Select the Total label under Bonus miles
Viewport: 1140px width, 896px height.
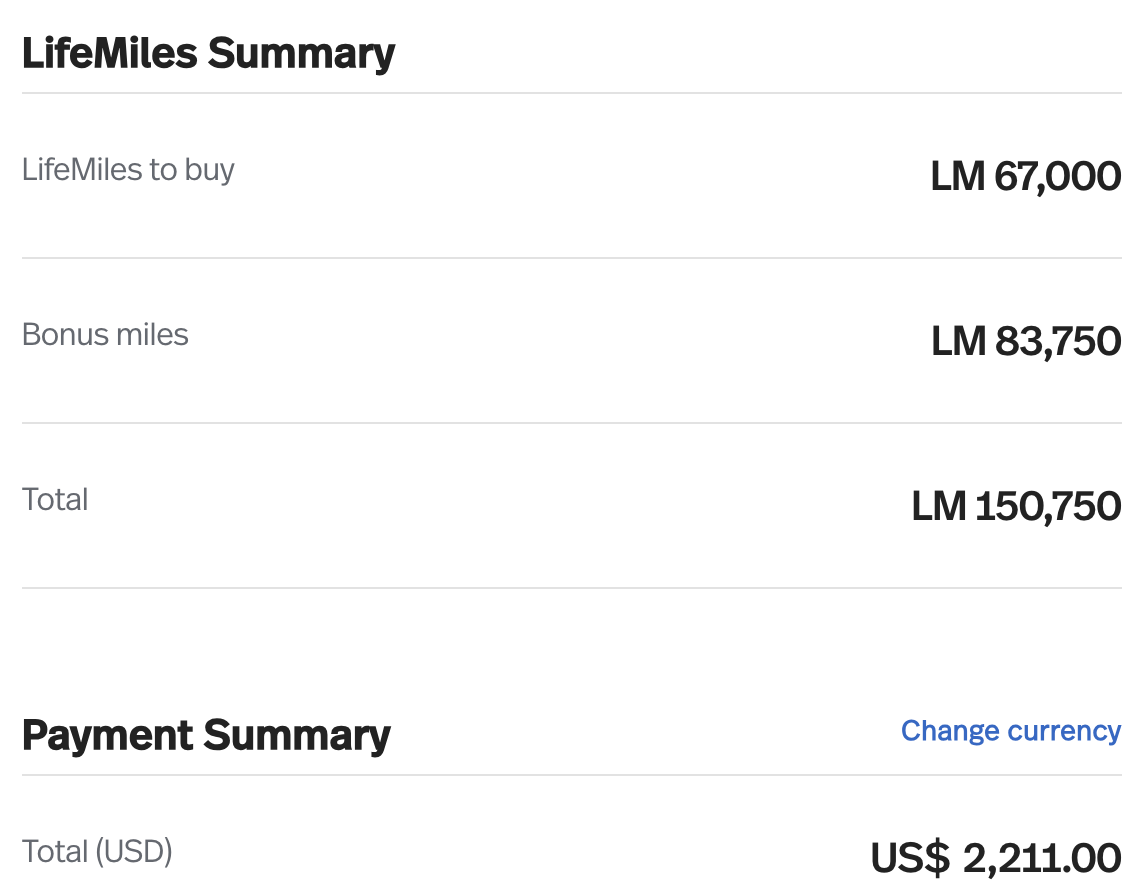[55, 499]
